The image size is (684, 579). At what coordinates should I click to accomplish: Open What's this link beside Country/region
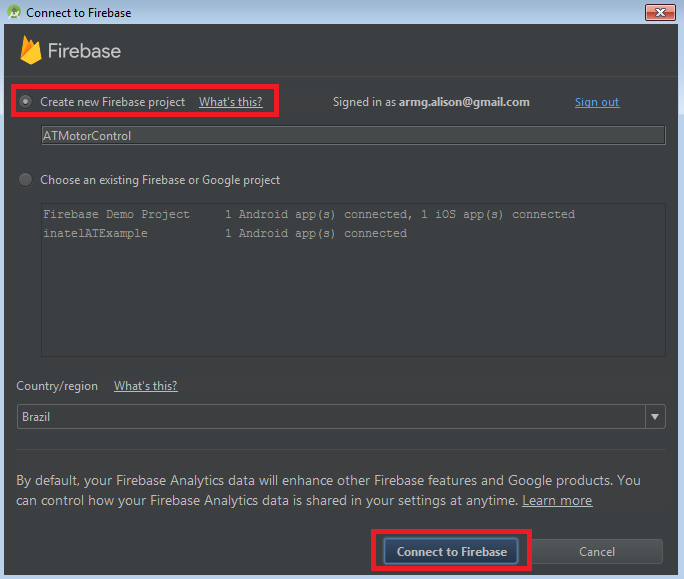(145, 386)
